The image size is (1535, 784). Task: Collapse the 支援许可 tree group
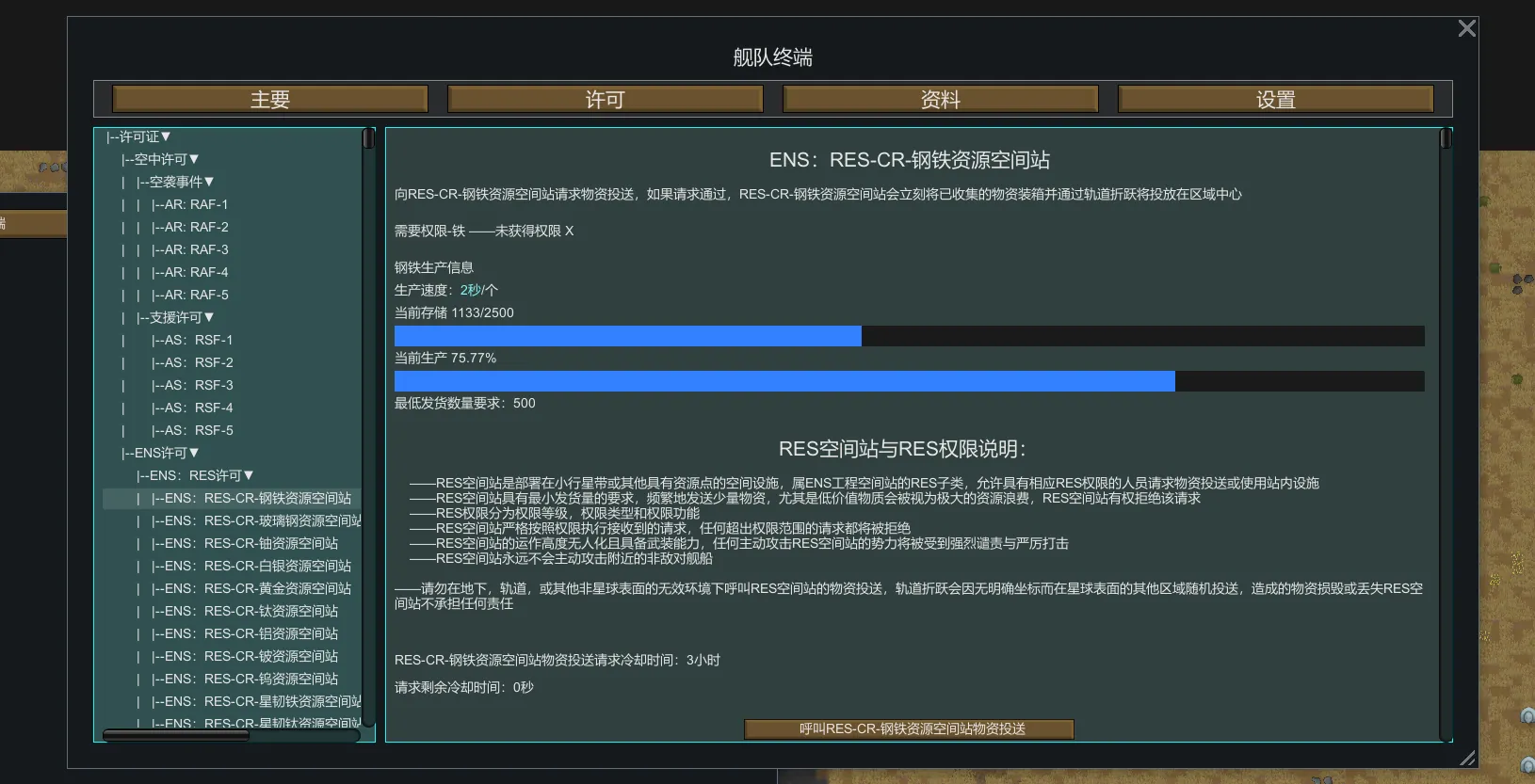point(176,318)
